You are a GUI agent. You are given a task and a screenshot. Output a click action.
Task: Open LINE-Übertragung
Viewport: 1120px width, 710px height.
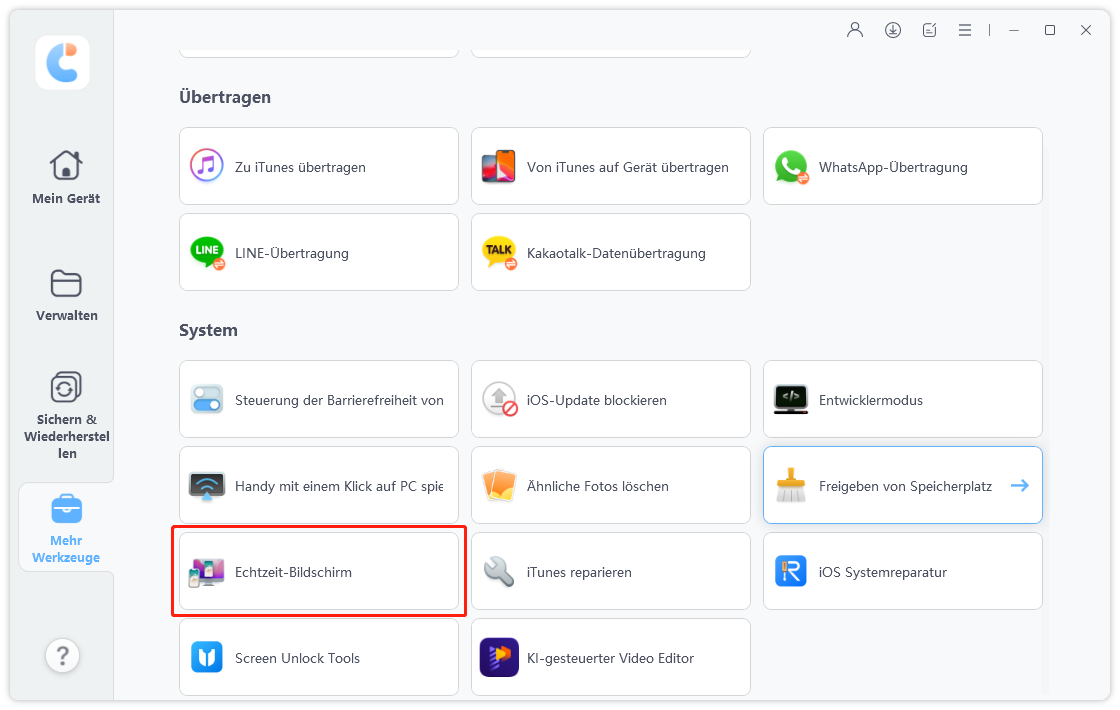(x=319, y=252)
